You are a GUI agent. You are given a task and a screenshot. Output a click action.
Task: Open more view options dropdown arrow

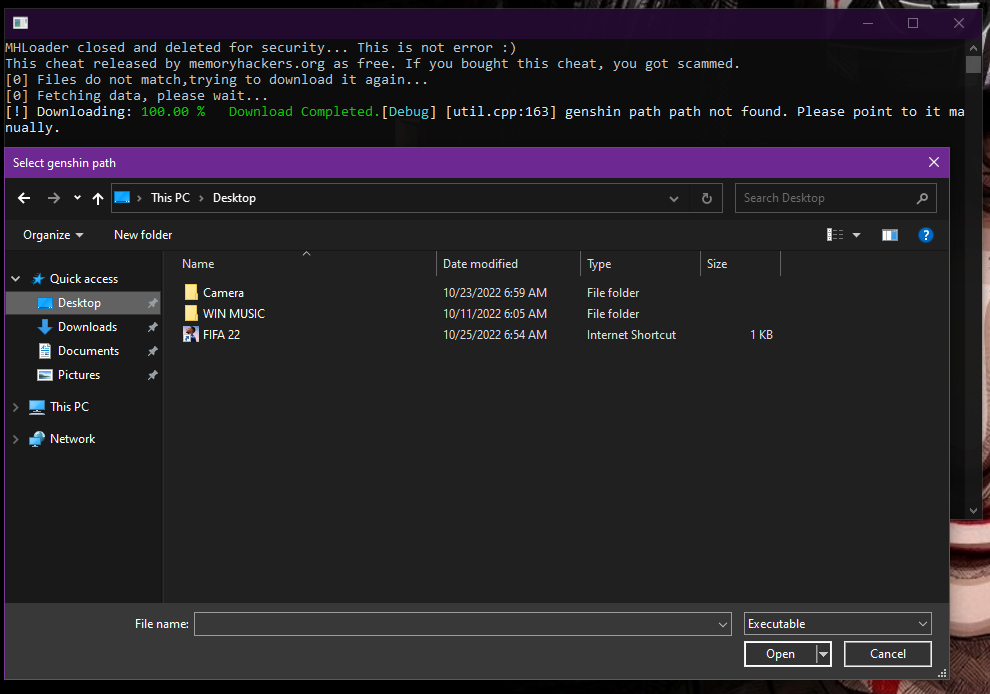click(x=856, y=235)
